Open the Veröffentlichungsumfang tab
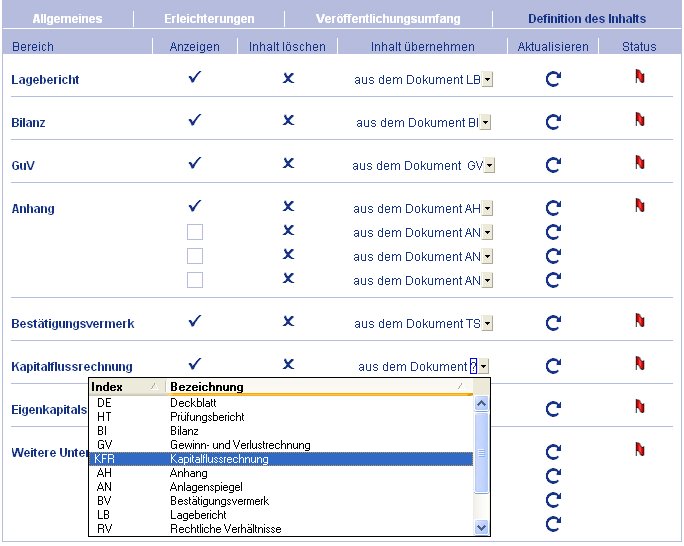Screen dimensions: 684x546 point(388,19)
